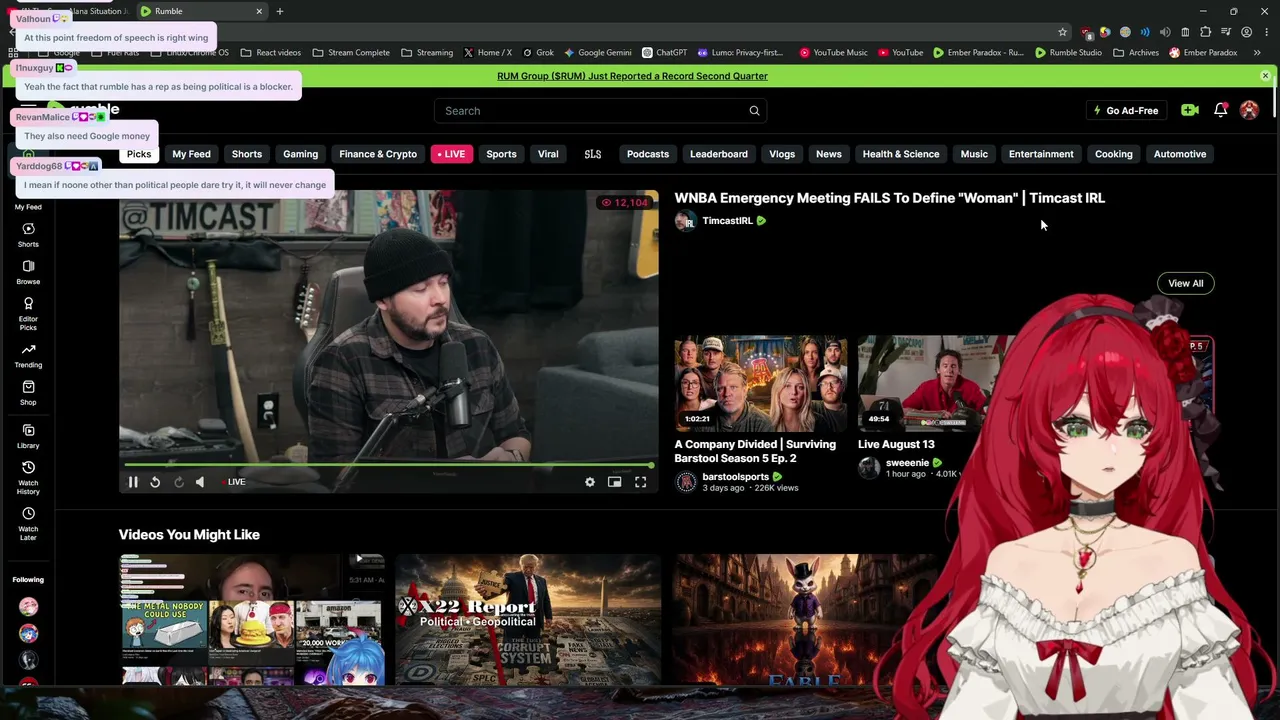
Task: Open the user profile avatar menu
Action: click(1249, 111)
